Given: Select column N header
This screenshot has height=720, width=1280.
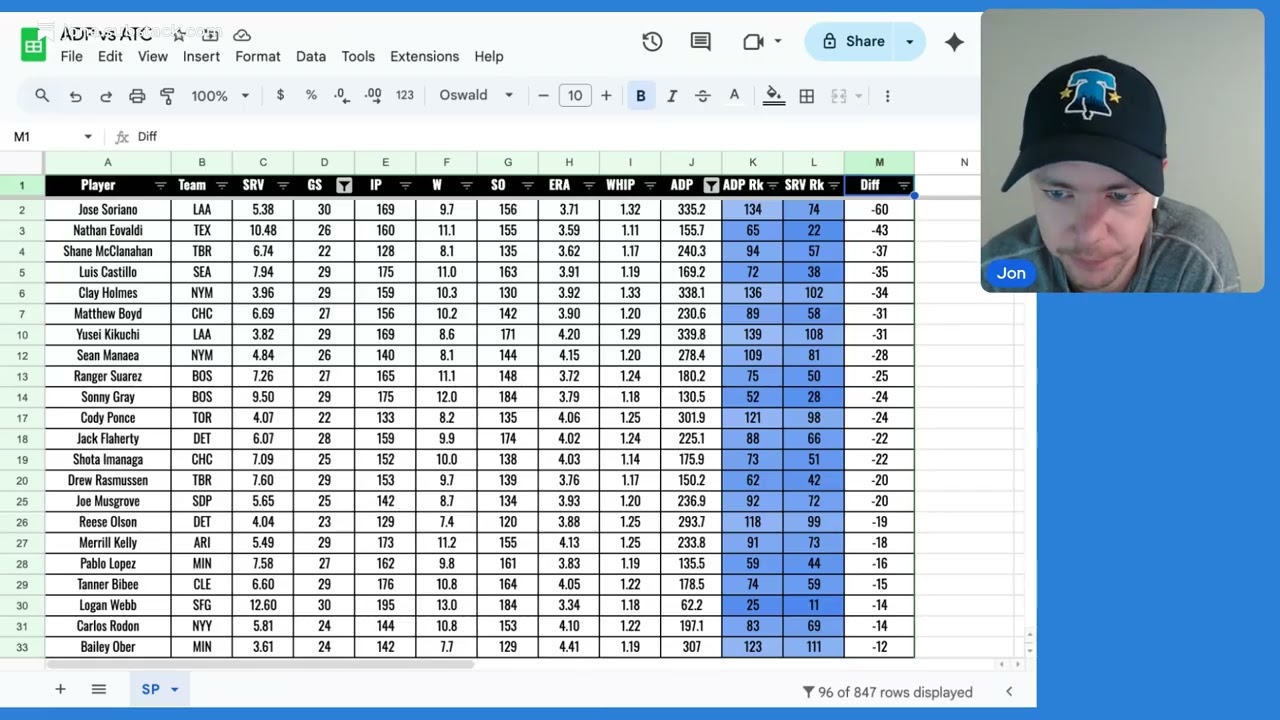Looking at the screenshot, I should [x=964, y=162].
